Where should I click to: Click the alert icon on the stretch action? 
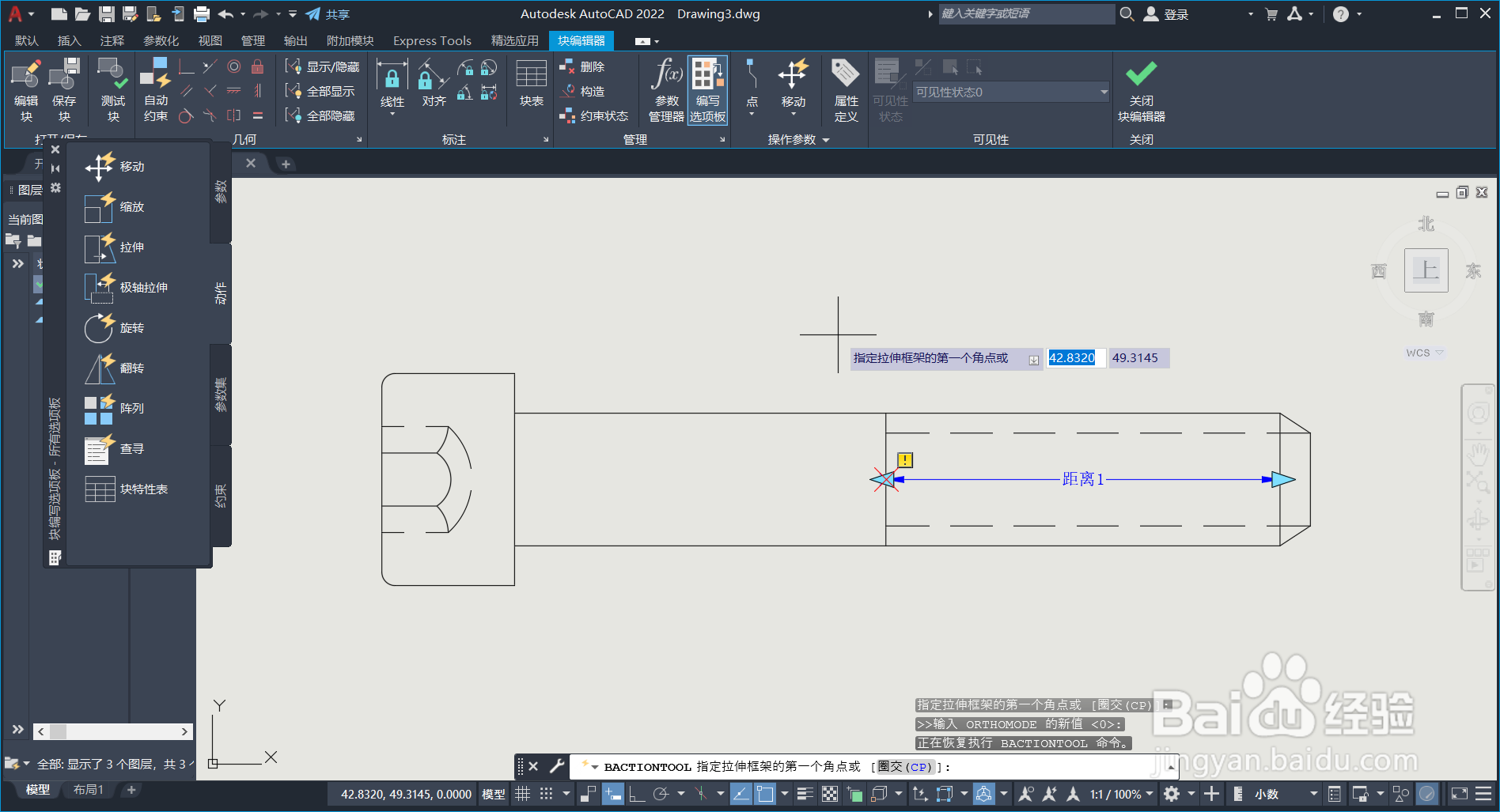coord(905,459)
